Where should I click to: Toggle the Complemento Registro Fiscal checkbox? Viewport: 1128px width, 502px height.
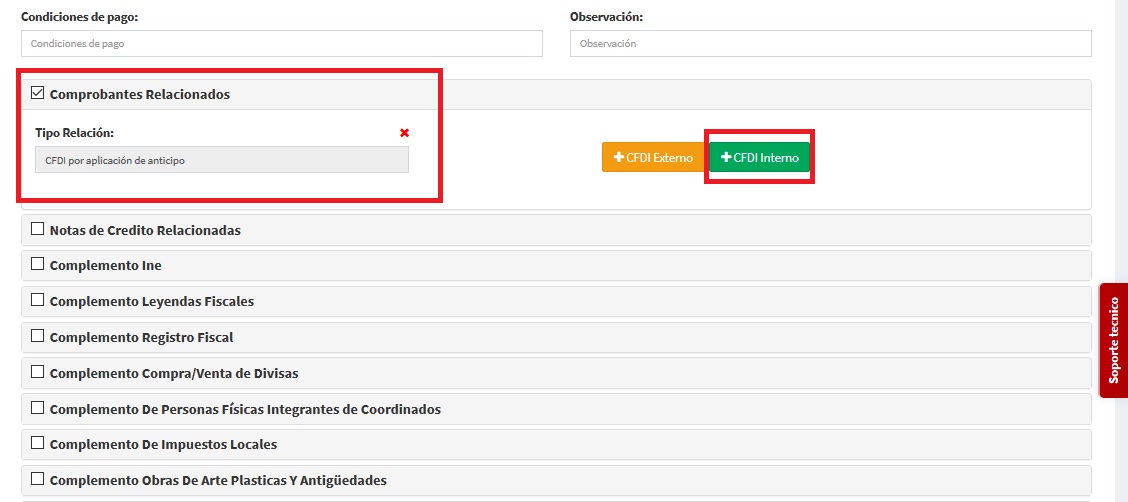point(38,336)
